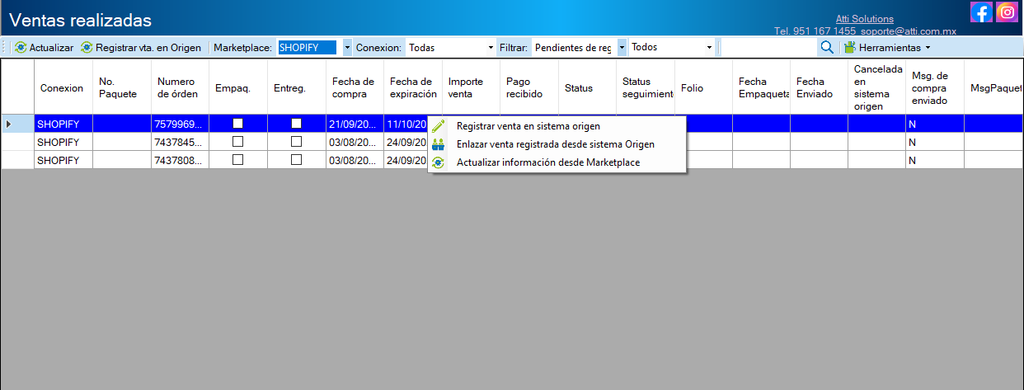Check Empaq. box for order 7437845
The width and height of the screenshot is (1024, 390).
pyautogui.click(x=238, y=141)
